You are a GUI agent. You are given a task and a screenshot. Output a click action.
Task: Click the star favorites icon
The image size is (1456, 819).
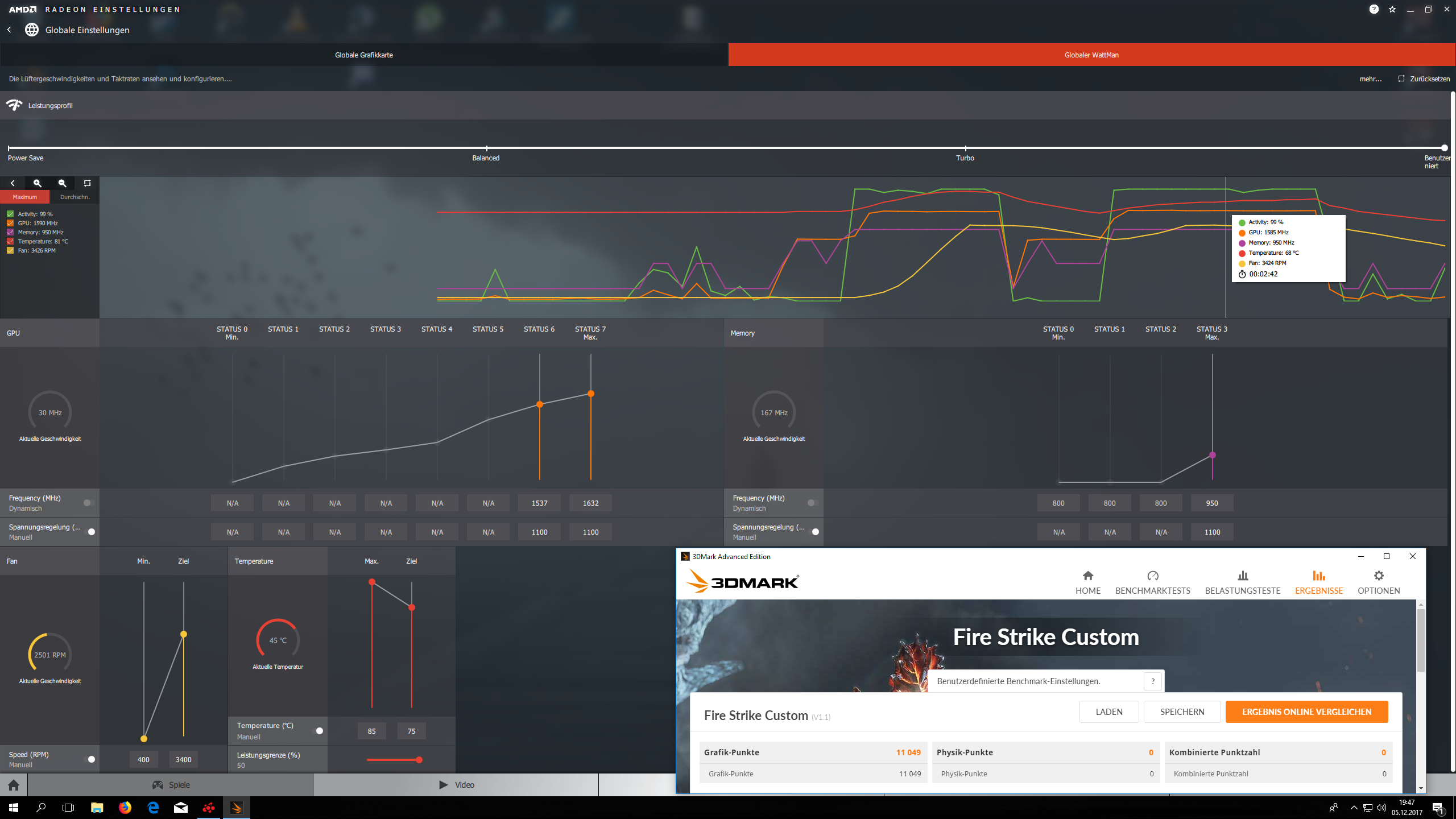1392,9
